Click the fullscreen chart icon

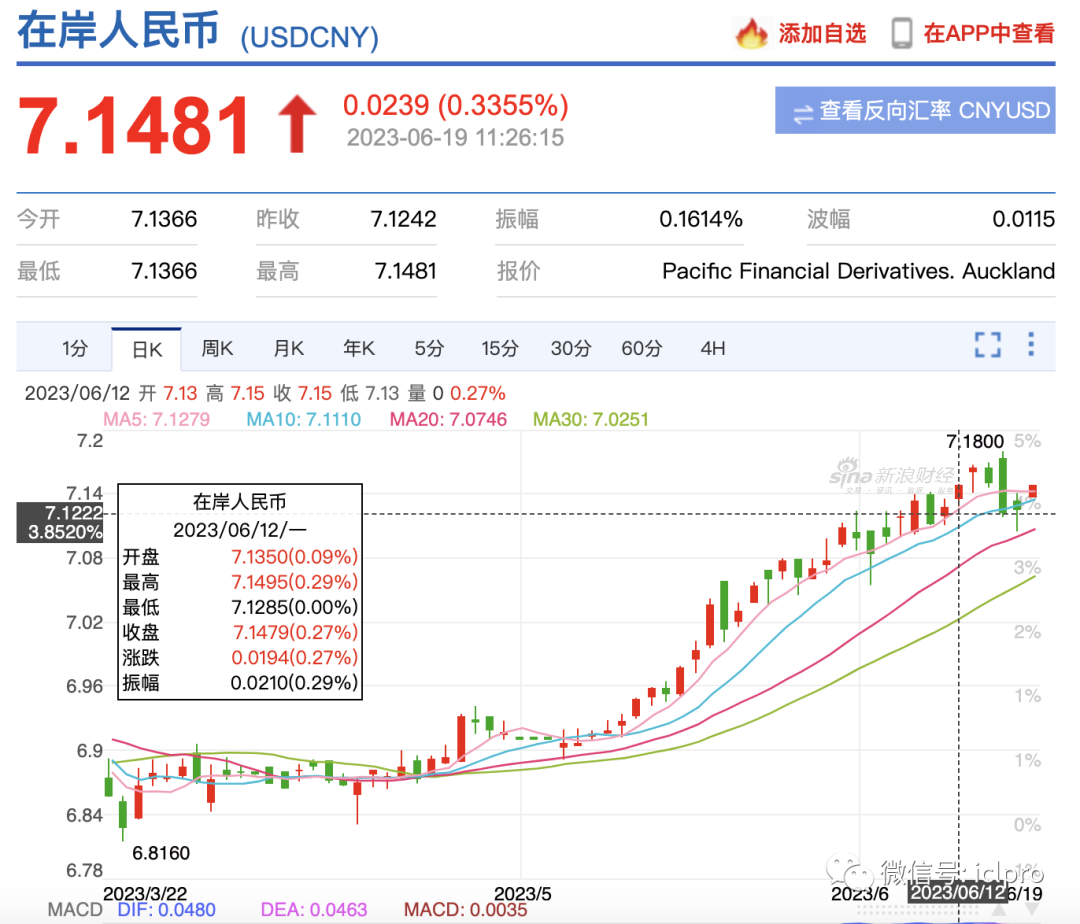click(987, 346)
